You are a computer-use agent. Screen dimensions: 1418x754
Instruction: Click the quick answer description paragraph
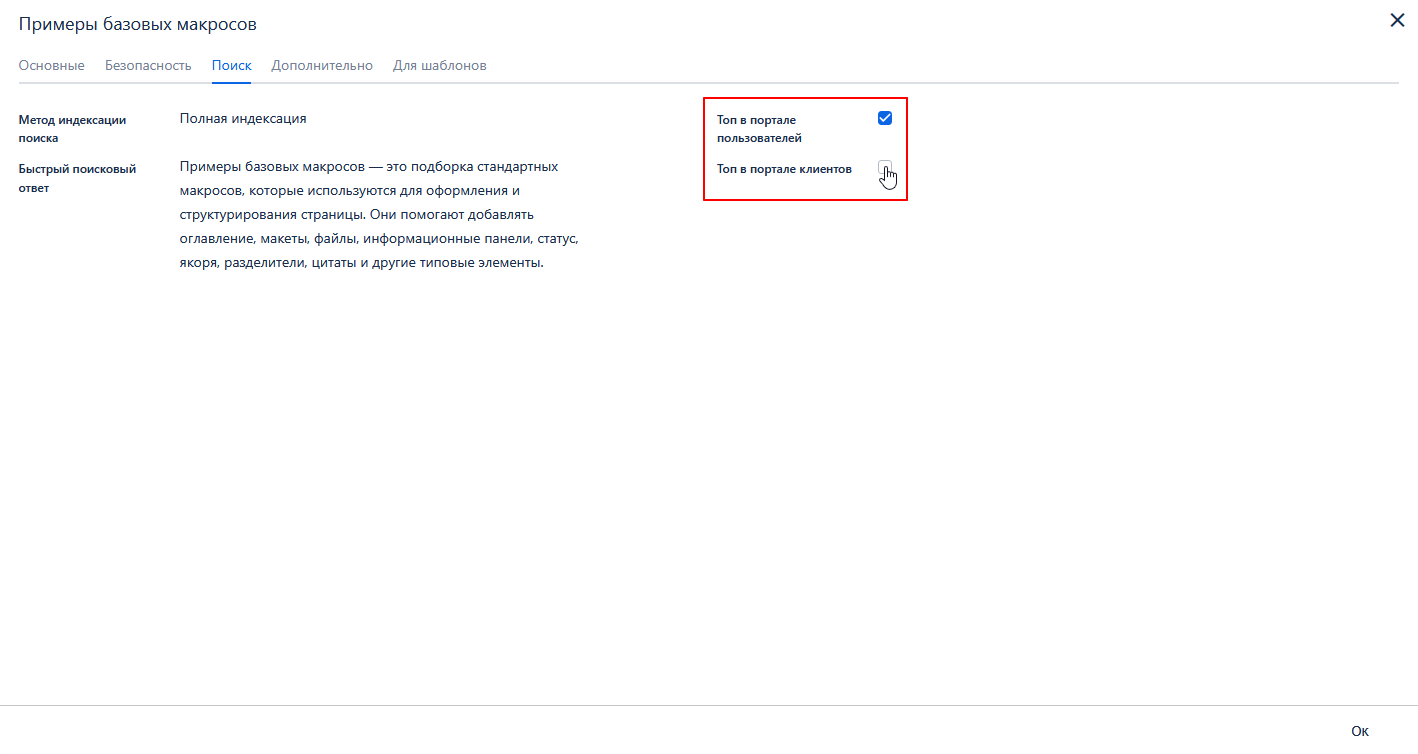tap(379, 215)
